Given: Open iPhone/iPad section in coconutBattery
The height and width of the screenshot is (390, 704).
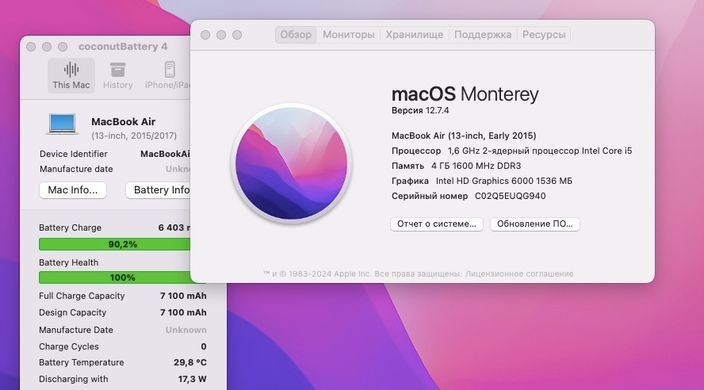Looking at the screenshot, I should 167,75.
